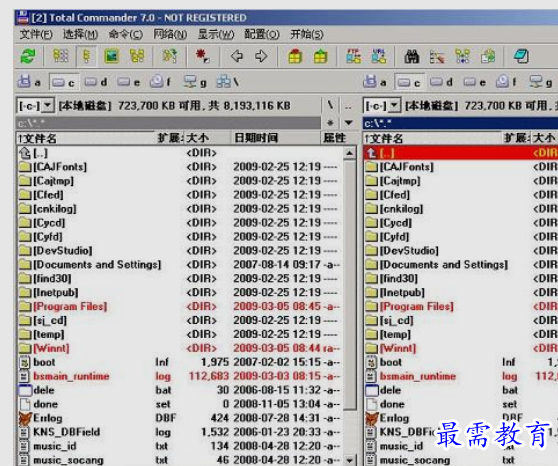558x466 pixels.
Task: Open the 网络(N) menu
Action: [x=170, y=35]
